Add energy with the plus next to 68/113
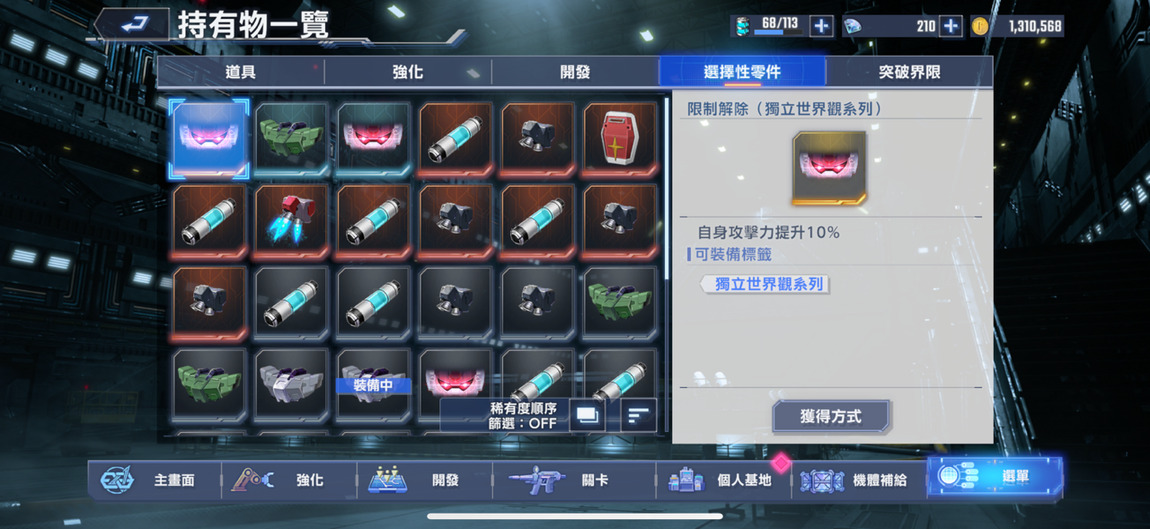The width and height of the screenshot is (1150, 529). click(x=821, y=26)
